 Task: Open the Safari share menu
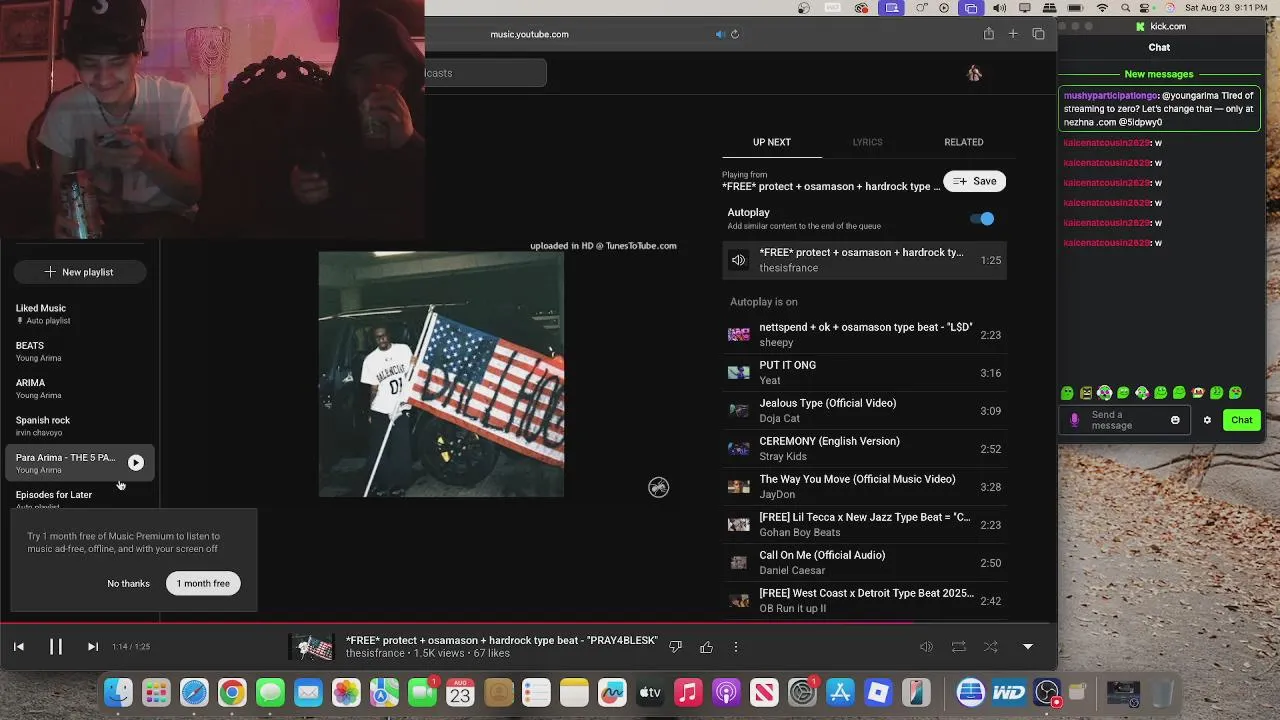coord(989,34)
